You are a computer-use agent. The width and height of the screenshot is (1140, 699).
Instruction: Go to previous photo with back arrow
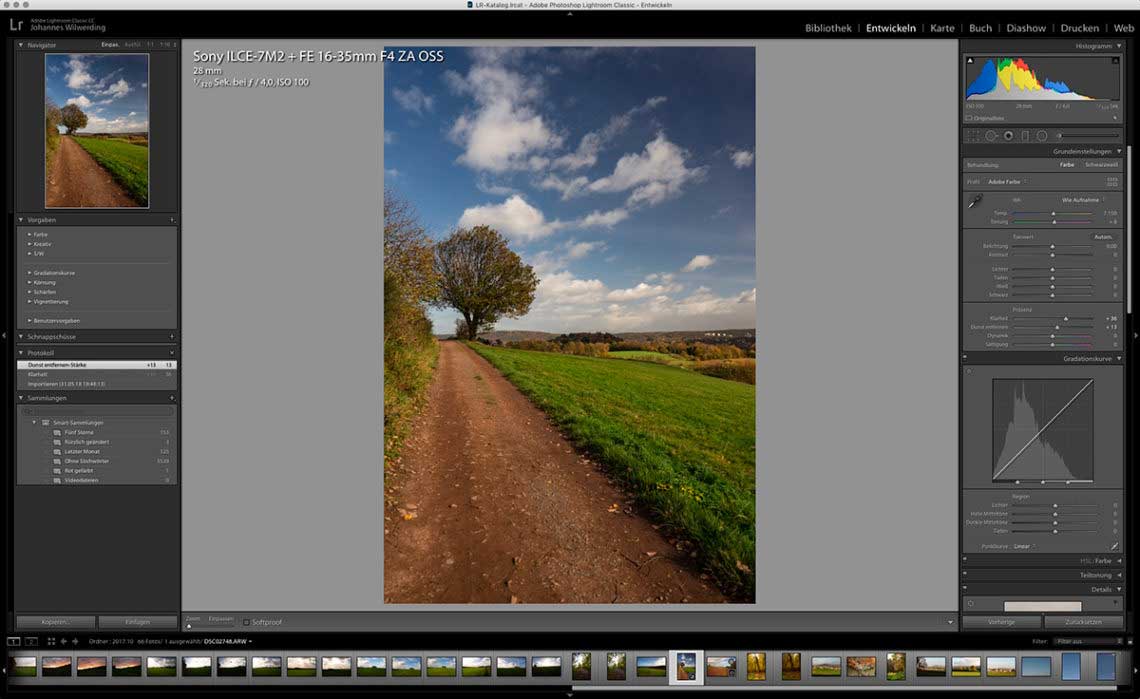(64, 642)
